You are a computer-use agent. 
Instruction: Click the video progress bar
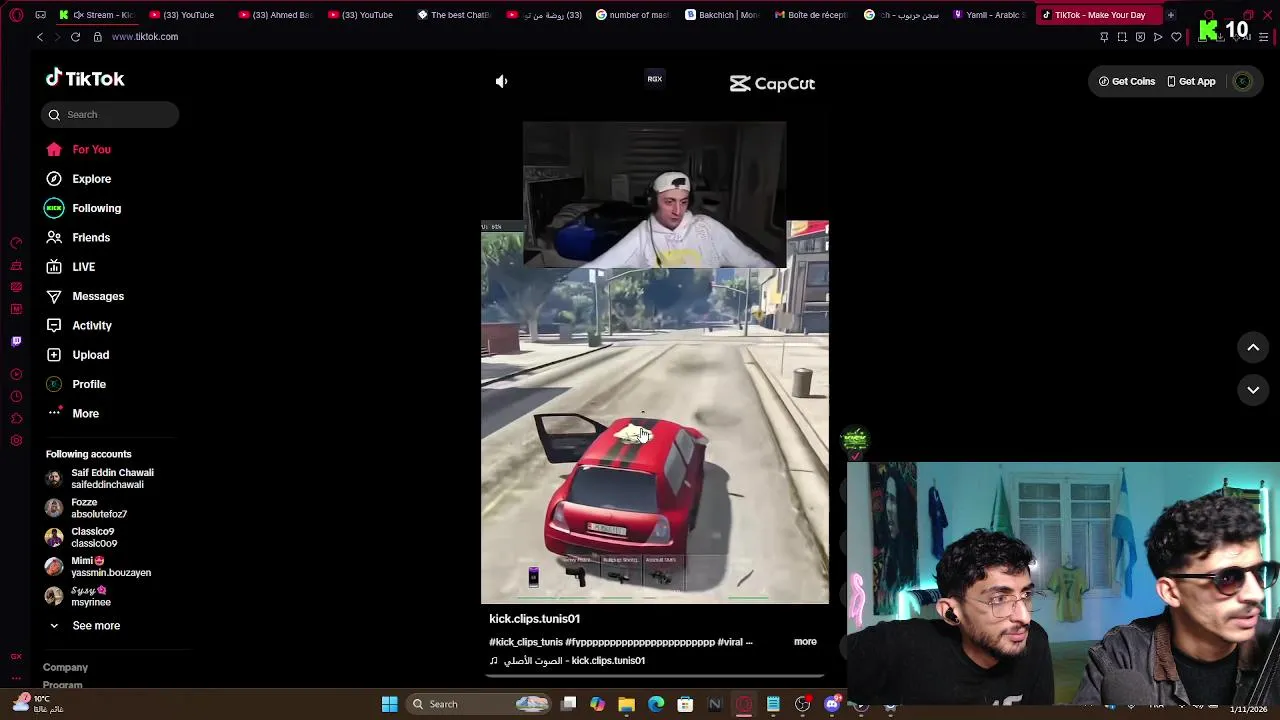coord(655,676)
